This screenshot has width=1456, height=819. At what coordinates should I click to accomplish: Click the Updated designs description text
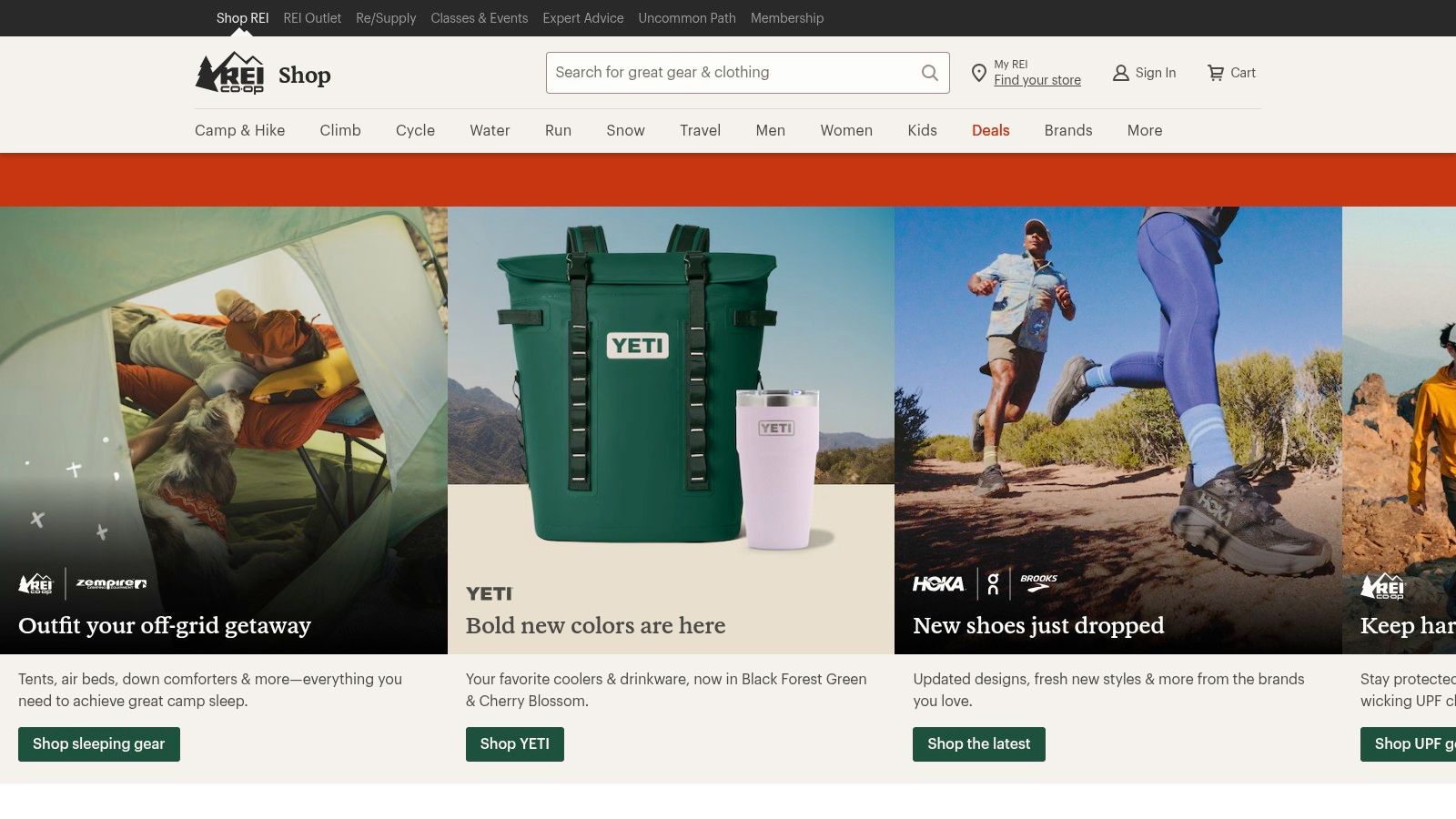click(1108, 690)
